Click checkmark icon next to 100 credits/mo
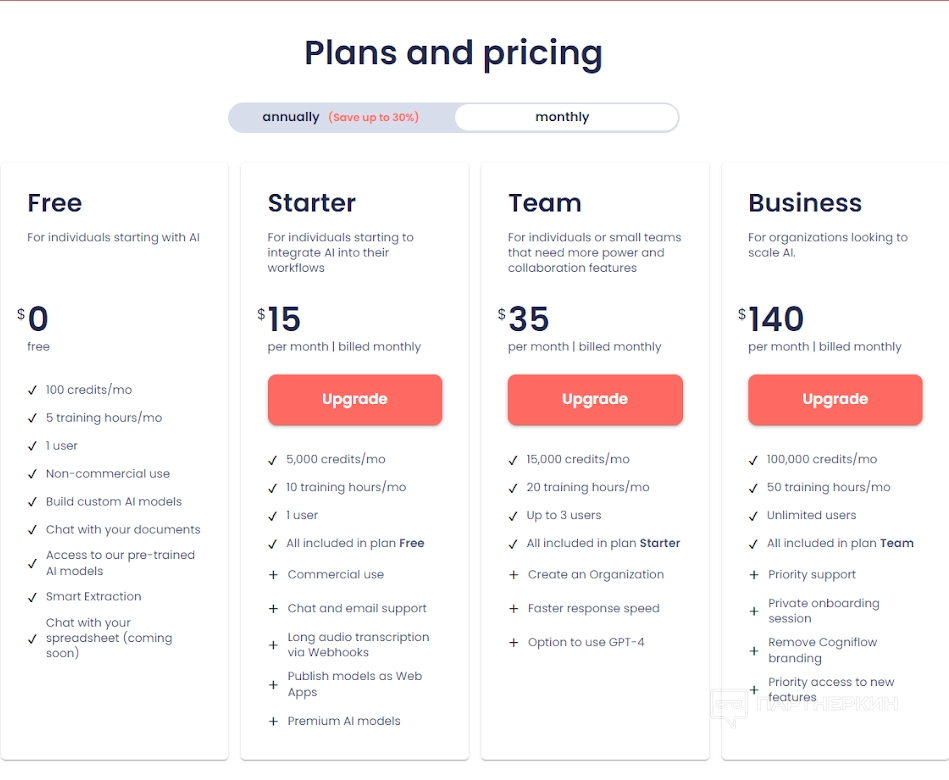Screen dimensions: 949x780 point(32,390)
